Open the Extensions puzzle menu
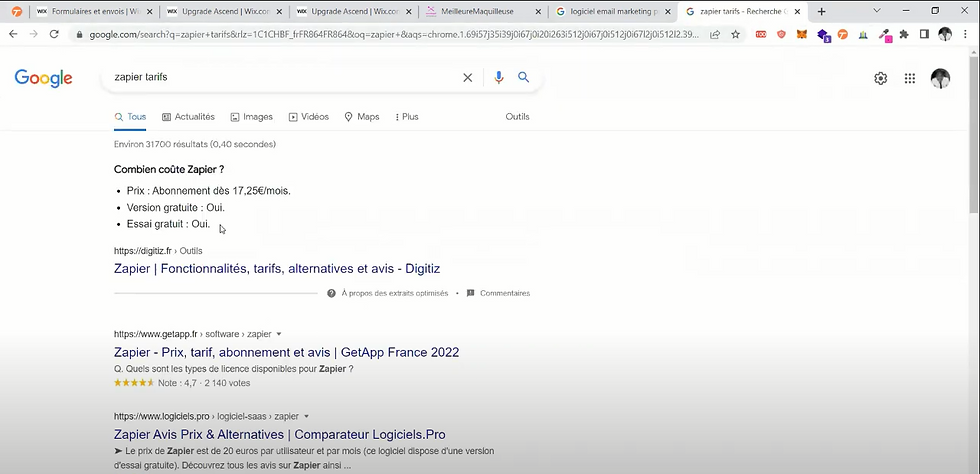 click(904, 34)
